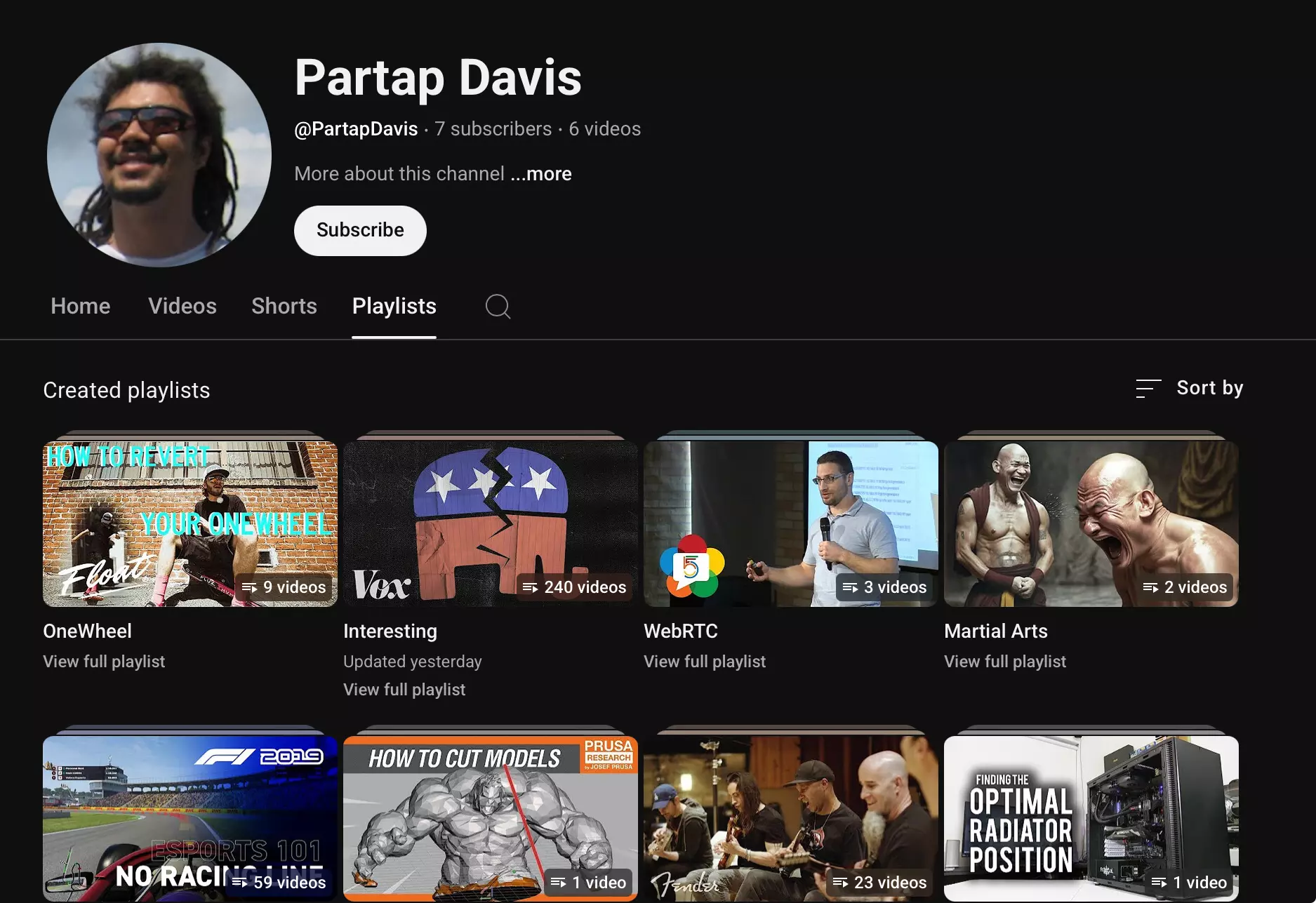Click the 3 videos playlist badge

(x=884, y=587)
